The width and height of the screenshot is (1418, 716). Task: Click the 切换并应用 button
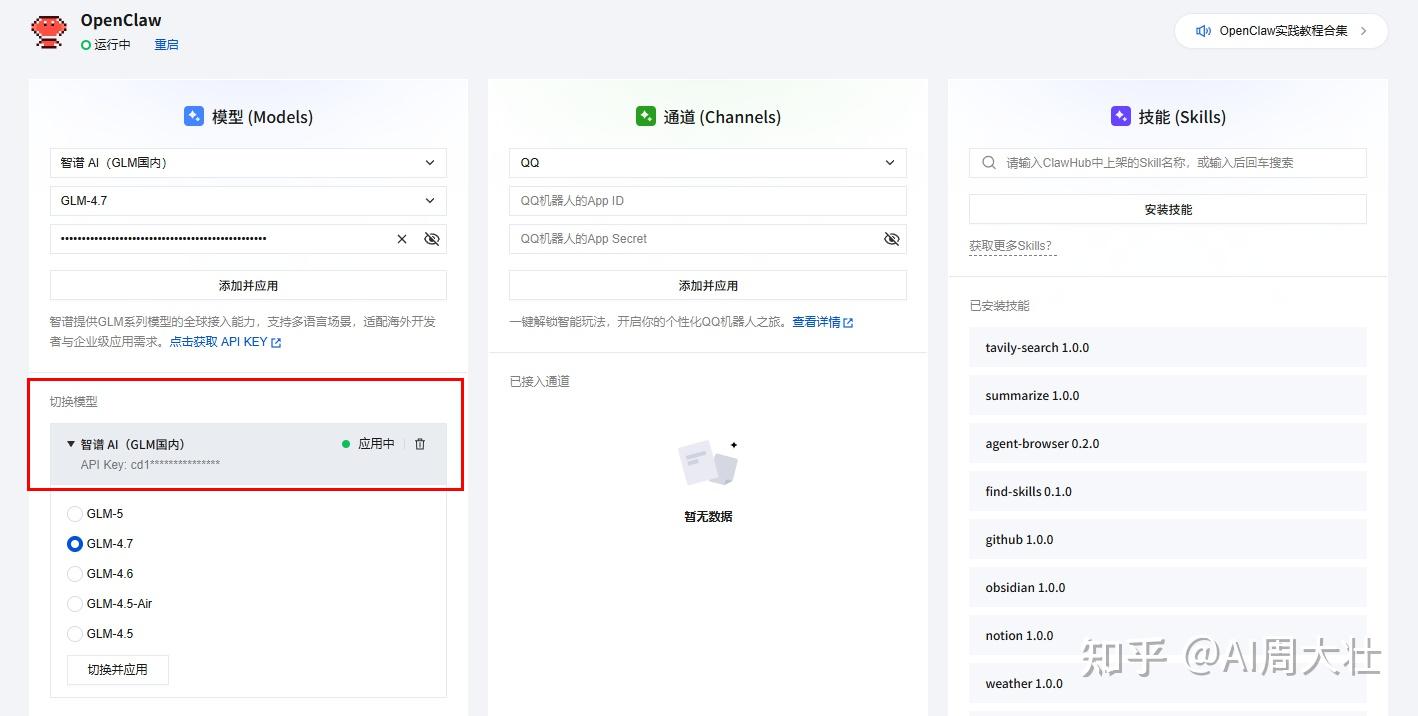pyautogui.click(x=118, y=670)
